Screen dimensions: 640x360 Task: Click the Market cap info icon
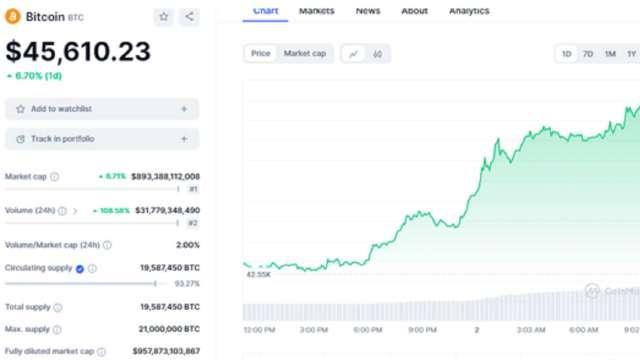pos(54,177)
